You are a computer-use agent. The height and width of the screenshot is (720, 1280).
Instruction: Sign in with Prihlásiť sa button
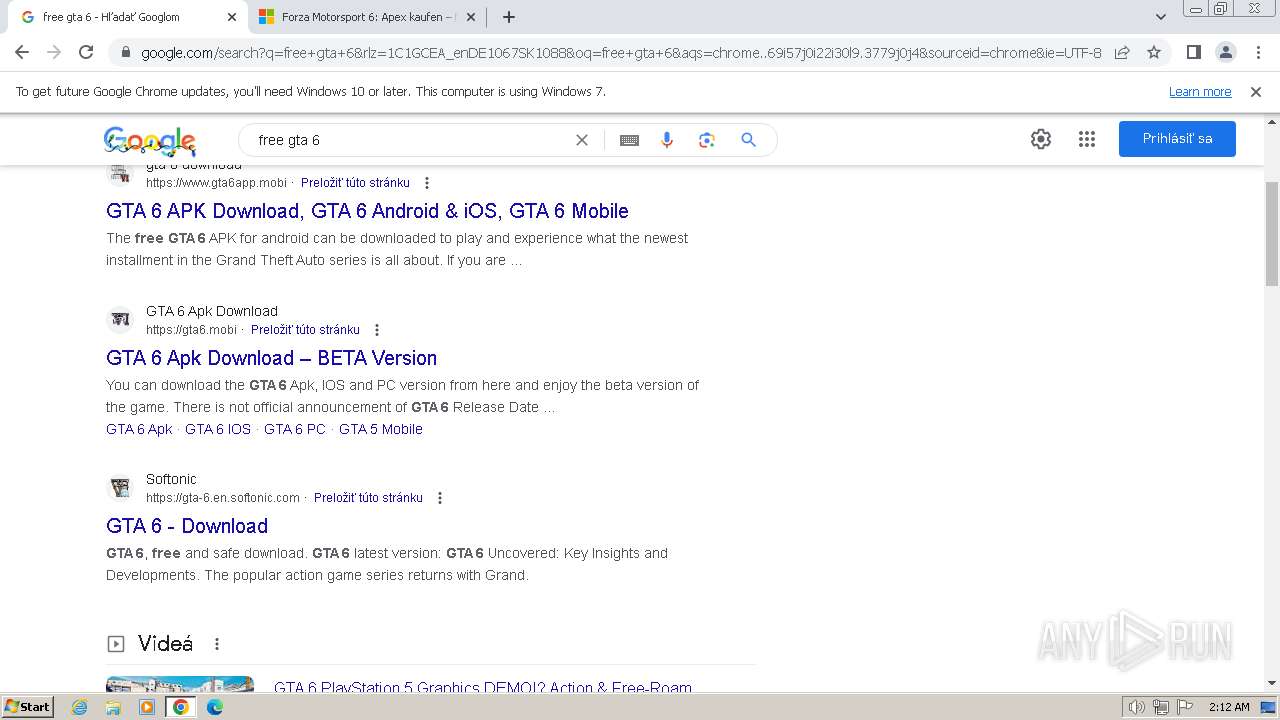1177,139
